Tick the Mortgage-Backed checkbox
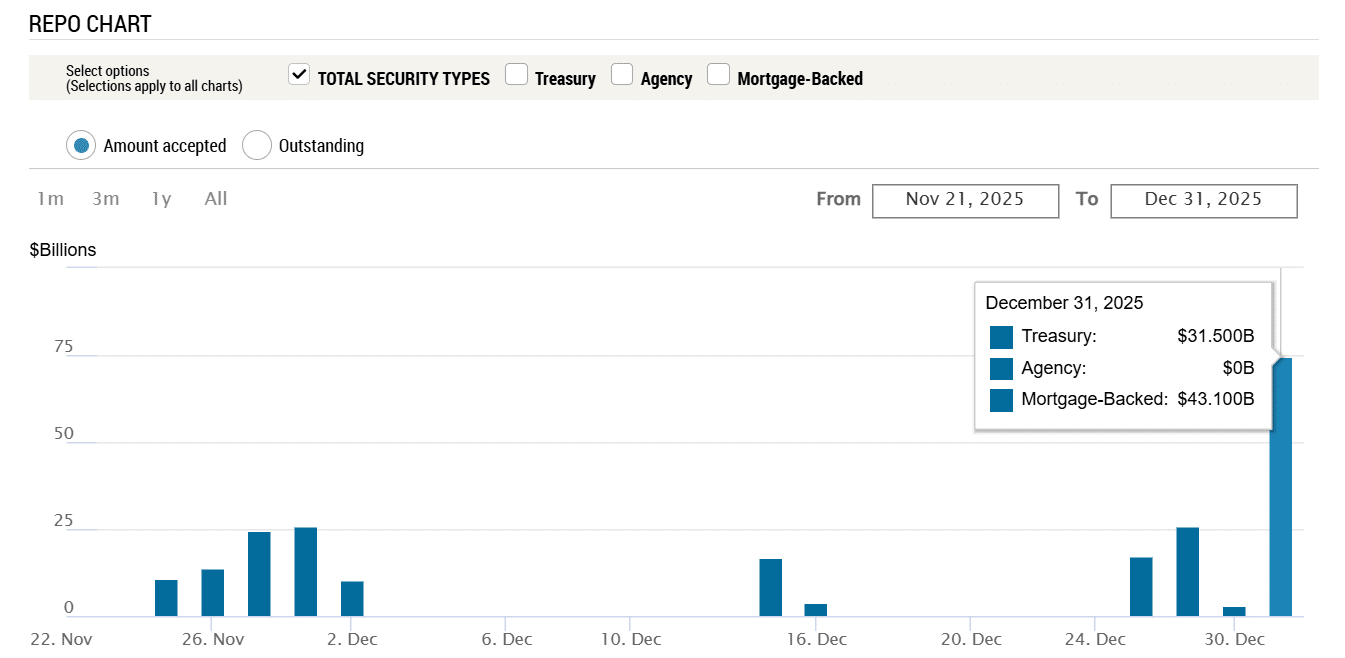 [718, 75]
